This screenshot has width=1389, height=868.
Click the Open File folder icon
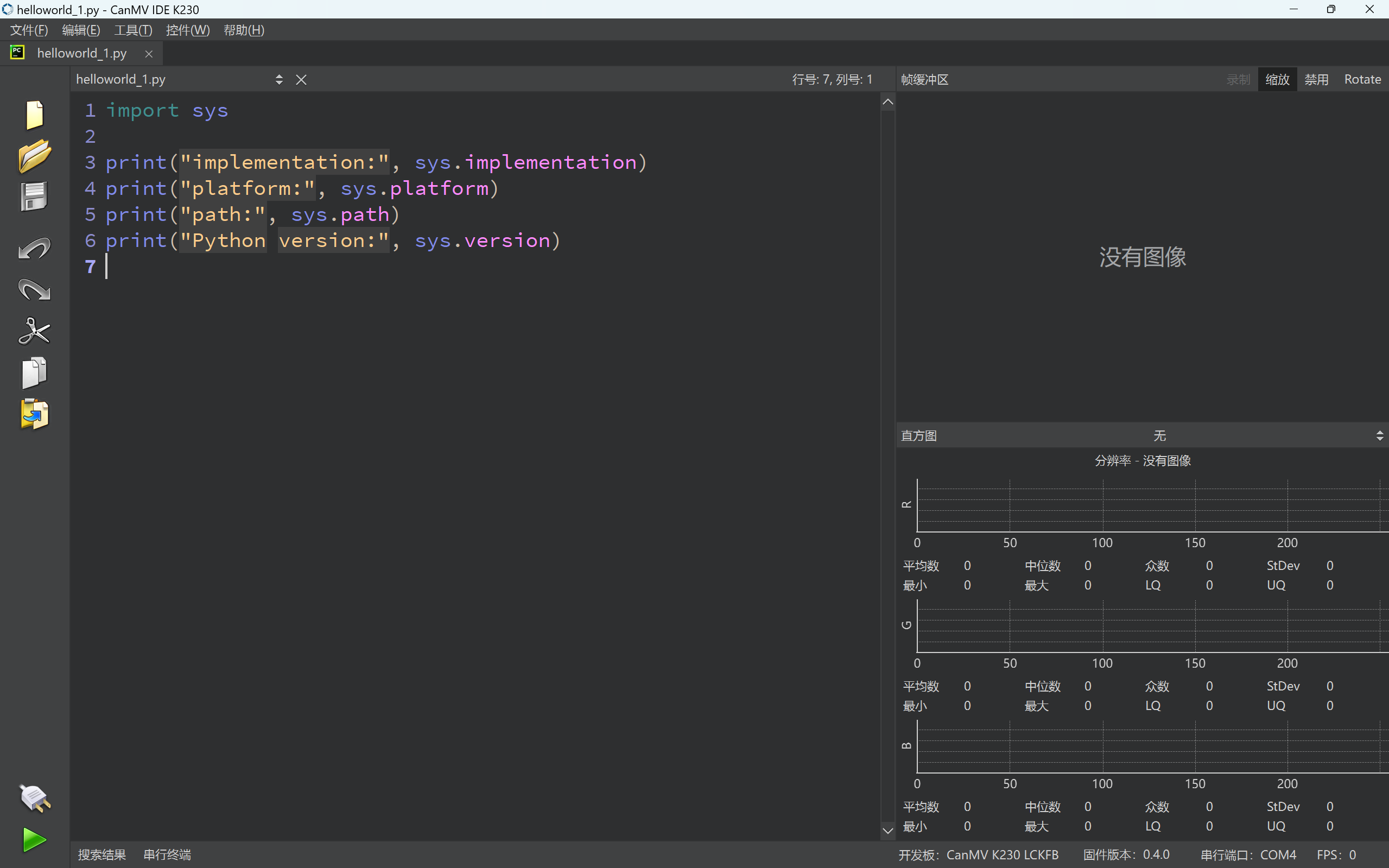[x=34, y=156]
